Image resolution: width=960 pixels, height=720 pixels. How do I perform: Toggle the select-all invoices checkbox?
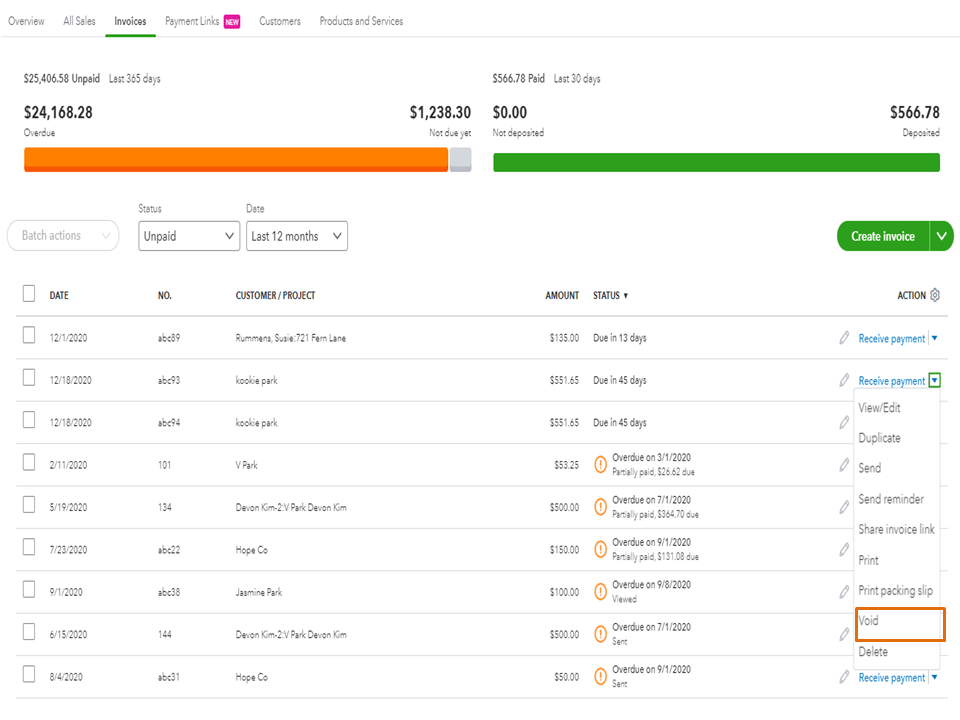click(x=29, y=294)
